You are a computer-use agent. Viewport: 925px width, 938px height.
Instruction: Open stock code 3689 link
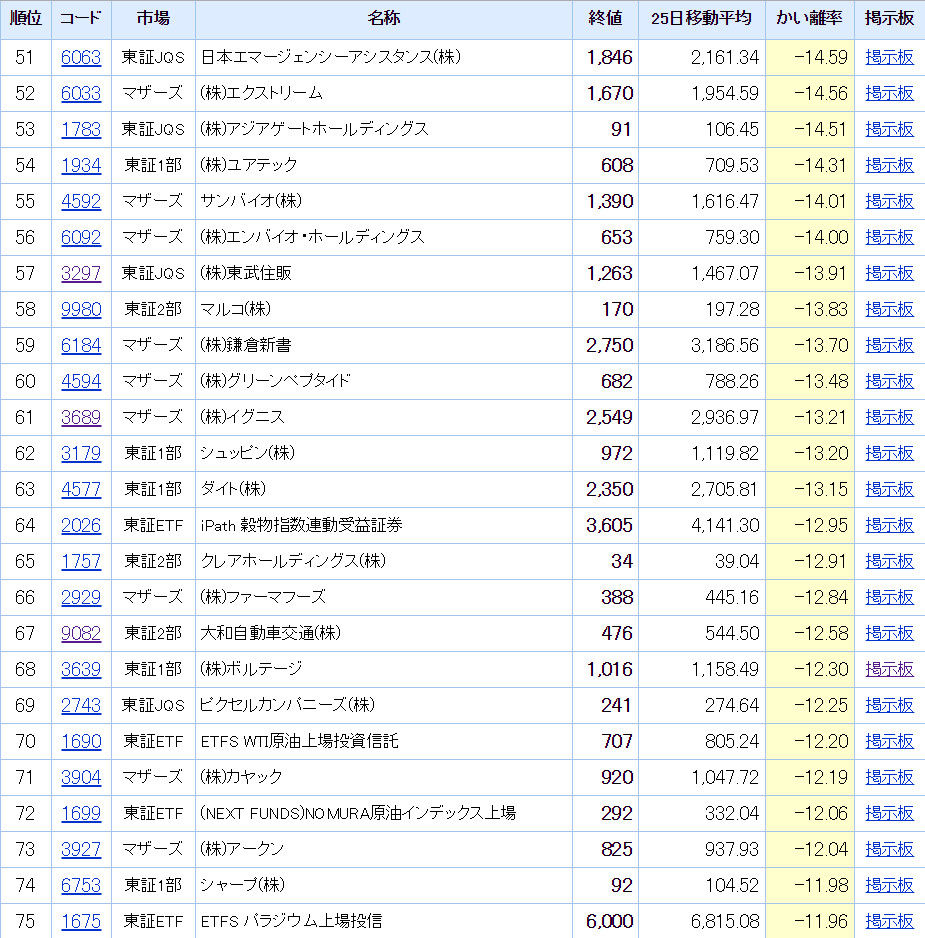tap(81, 417)
